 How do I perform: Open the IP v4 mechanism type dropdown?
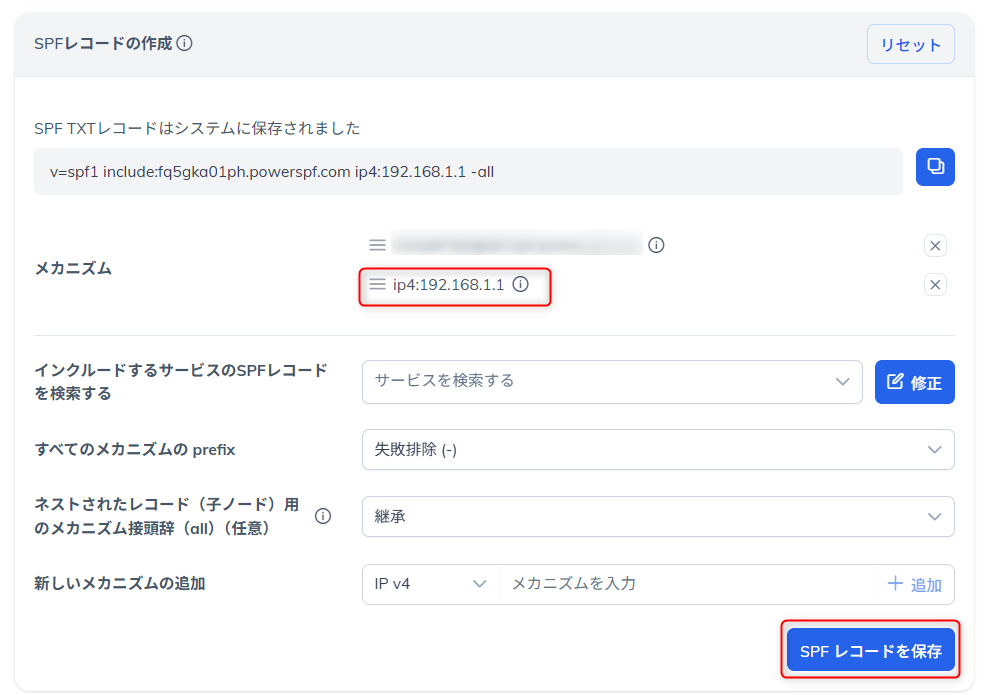pos(430,584)
